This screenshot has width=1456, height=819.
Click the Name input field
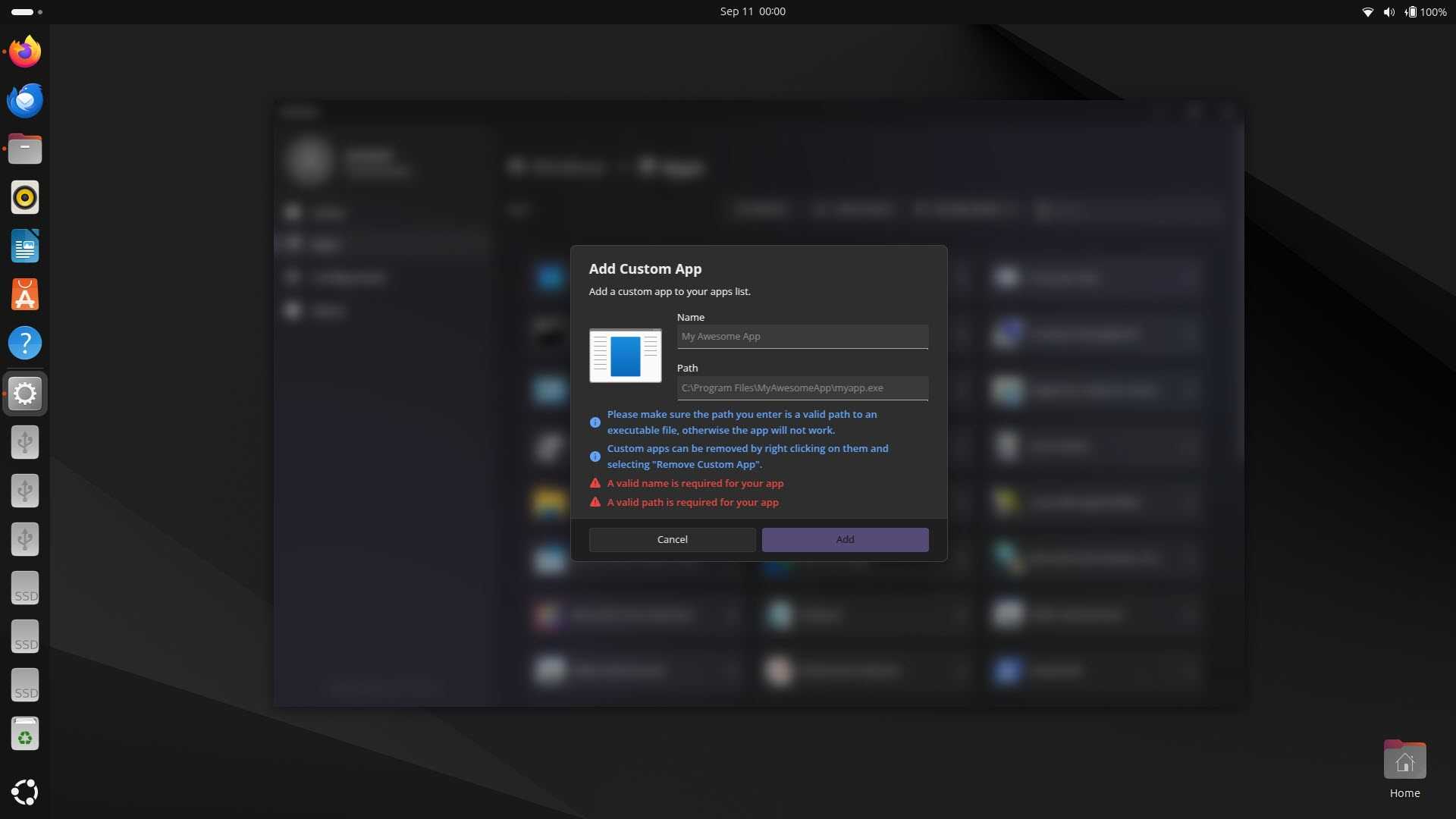click(x=802, y=337)
